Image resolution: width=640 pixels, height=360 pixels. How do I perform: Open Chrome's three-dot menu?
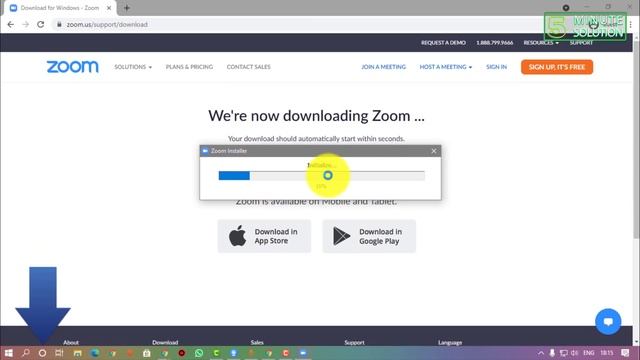[x=631, y=24]
